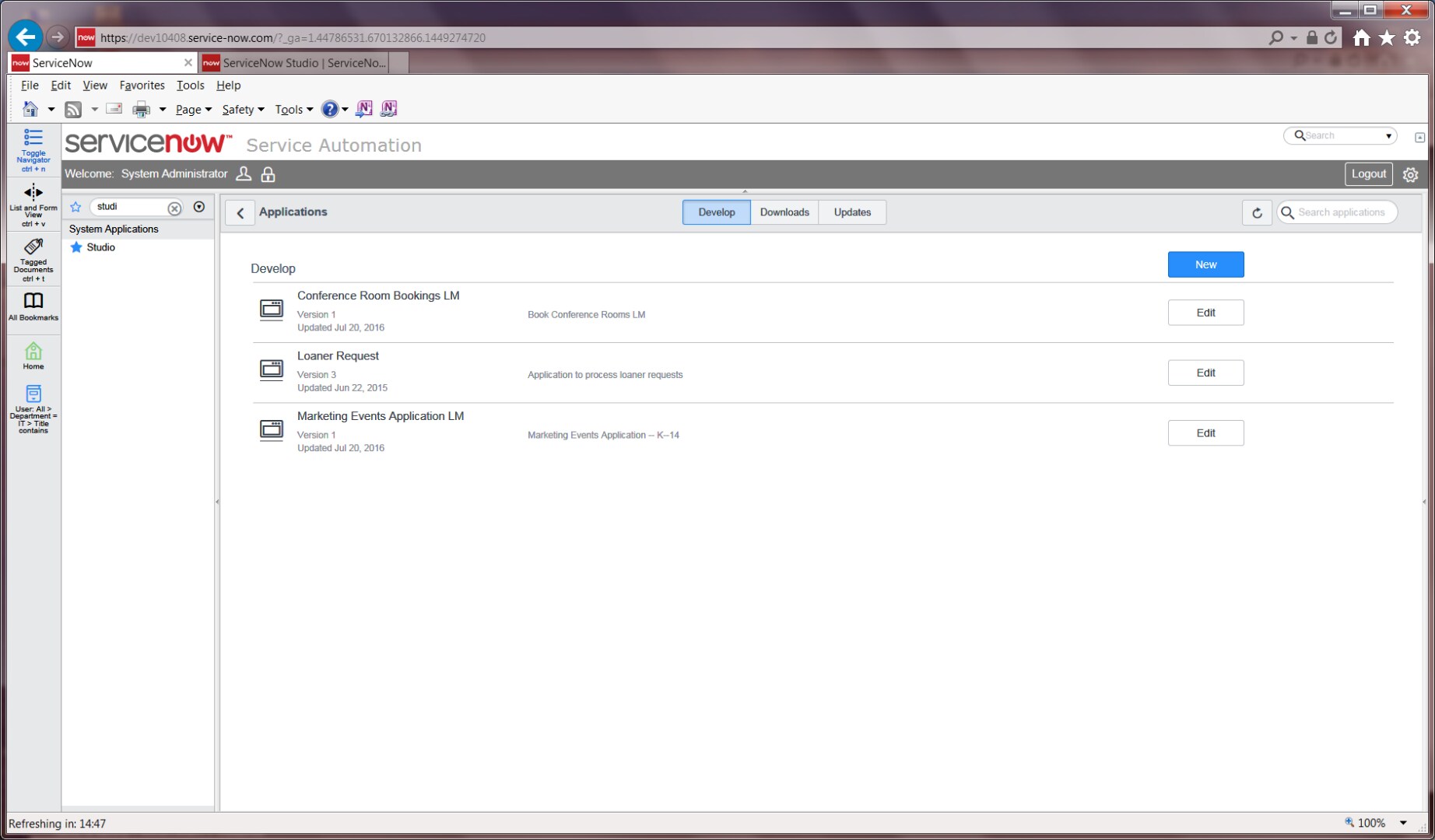Open Tagged Documents in the sidebar
Viewport: 1435px width, 840px height.
pyautogui.click(x=33, y=260)
